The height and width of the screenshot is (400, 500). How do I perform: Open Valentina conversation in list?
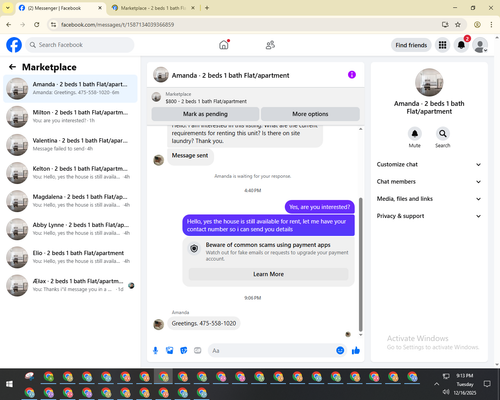click(70, 145)
